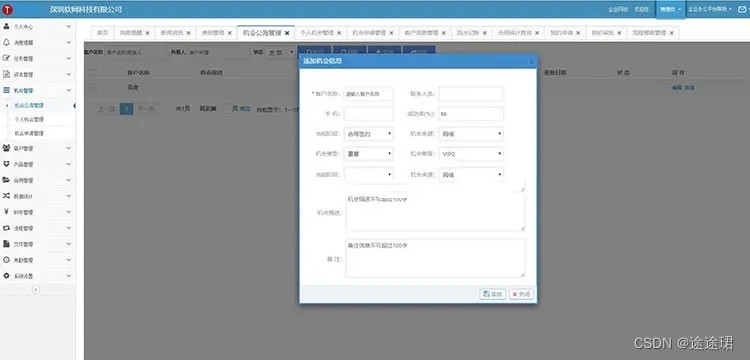Viewport: 750px width, 360px height.
Task: Focus the 联系人员 input in dialog
Action: (x=471, y=94)
